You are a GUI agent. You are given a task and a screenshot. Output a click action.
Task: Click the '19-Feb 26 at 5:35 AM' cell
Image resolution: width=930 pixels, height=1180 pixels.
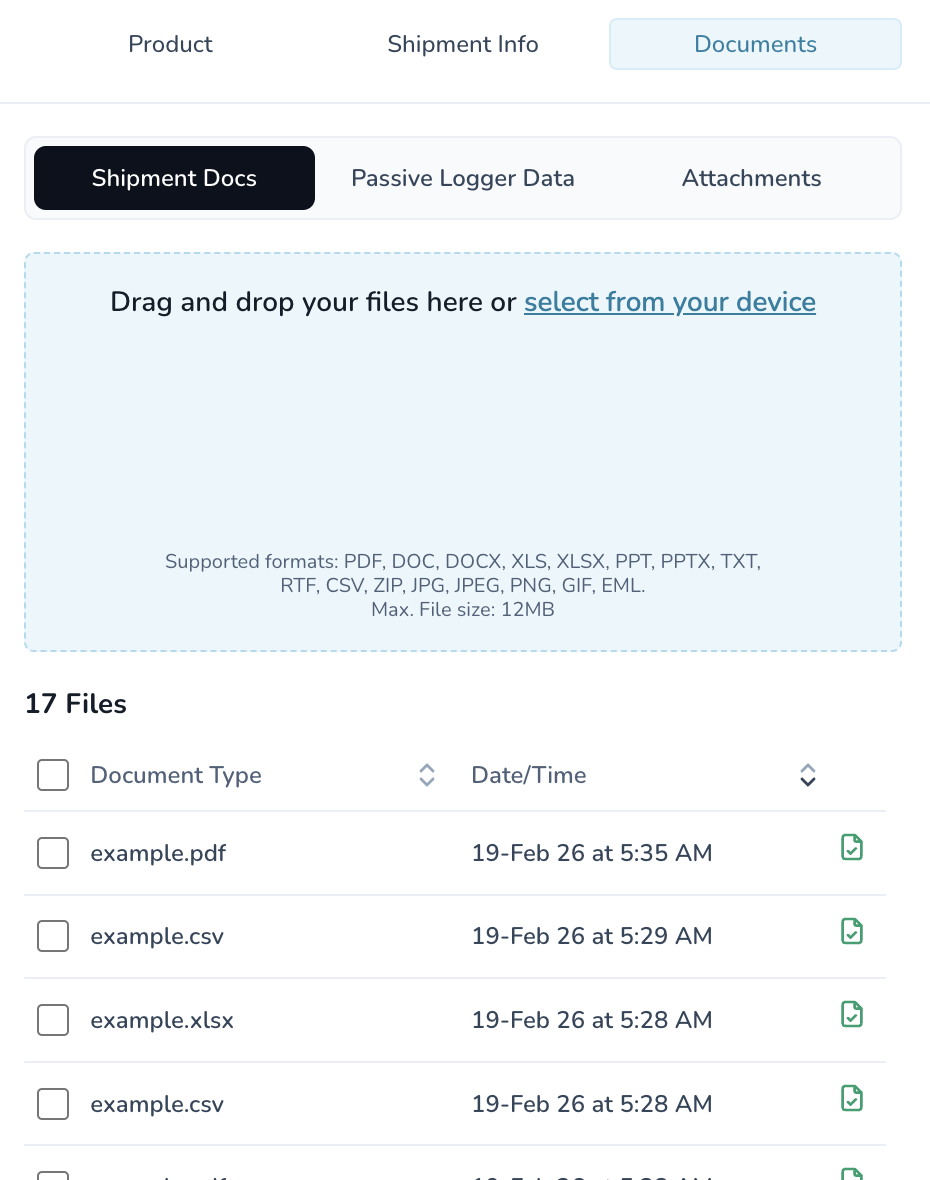click(592, 853)
